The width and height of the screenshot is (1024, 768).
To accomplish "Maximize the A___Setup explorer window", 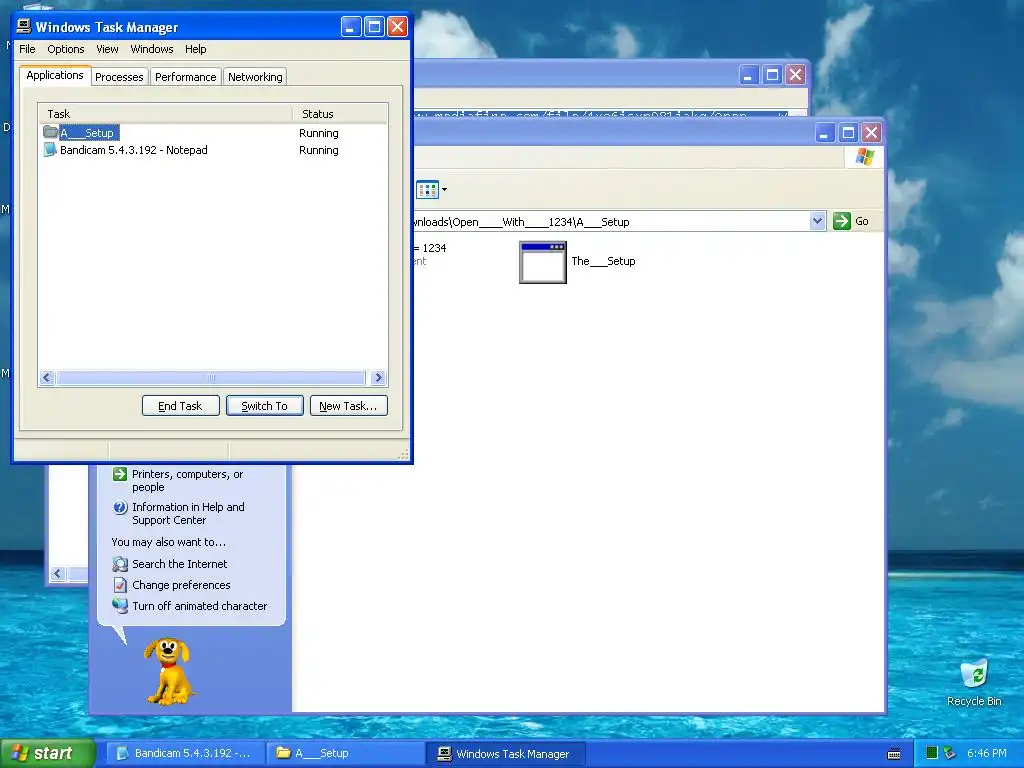I will (x=848, y=133).
